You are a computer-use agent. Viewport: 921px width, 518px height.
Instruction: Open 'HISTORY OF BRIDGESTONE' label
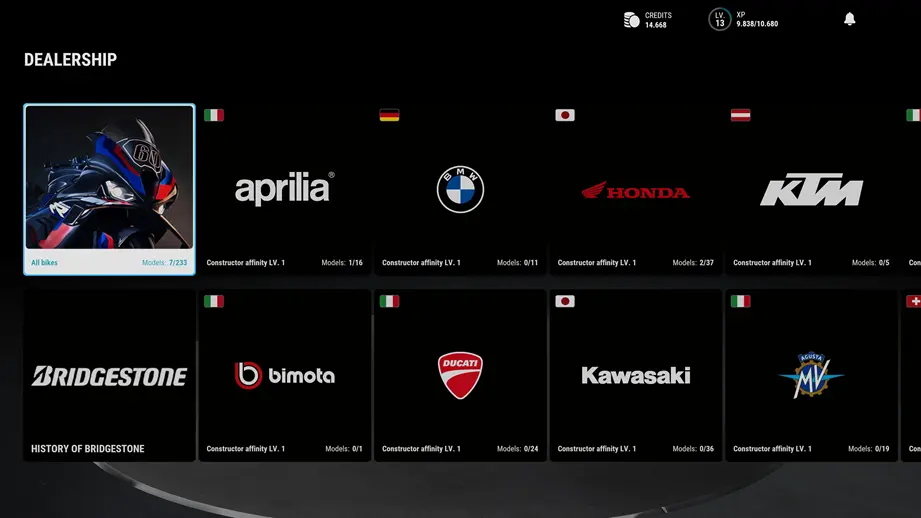(88, 449)
